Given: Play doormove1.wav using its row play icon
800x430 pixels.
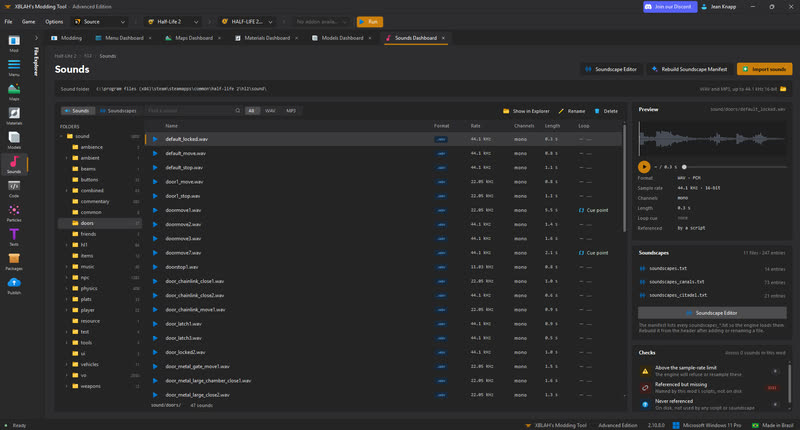Looking at the screenshot, I should click(155, 210).
